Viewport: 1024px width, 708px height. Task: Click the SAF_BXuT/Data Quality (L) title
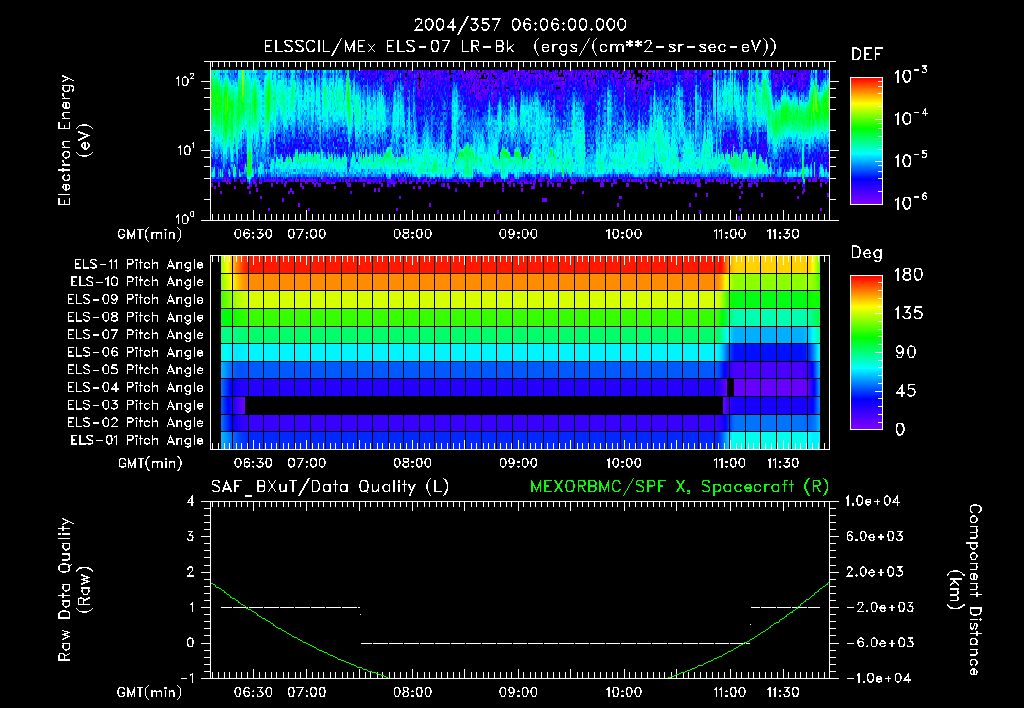330,487
